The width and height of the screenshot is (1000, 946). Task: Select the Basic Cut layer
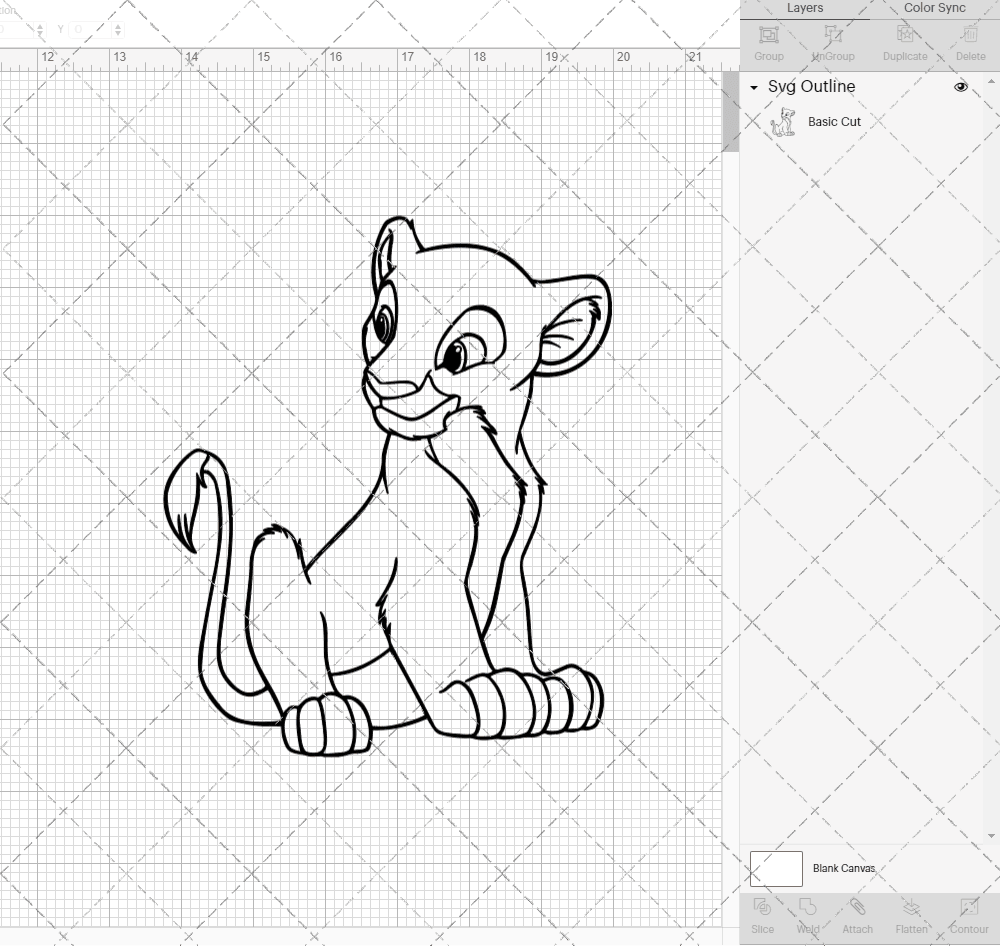(x=834, y=121)
